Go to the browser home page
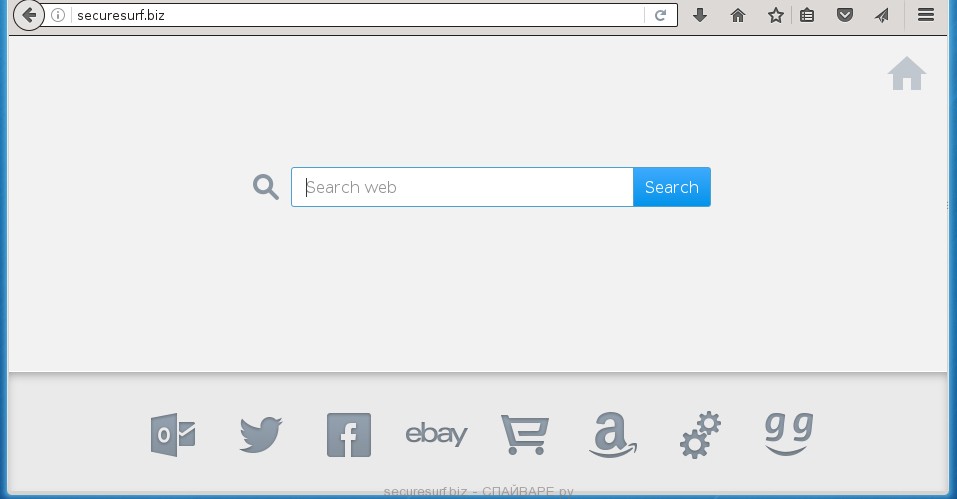The width and height of the screenshot is (957, 499). tap(738, 15)
